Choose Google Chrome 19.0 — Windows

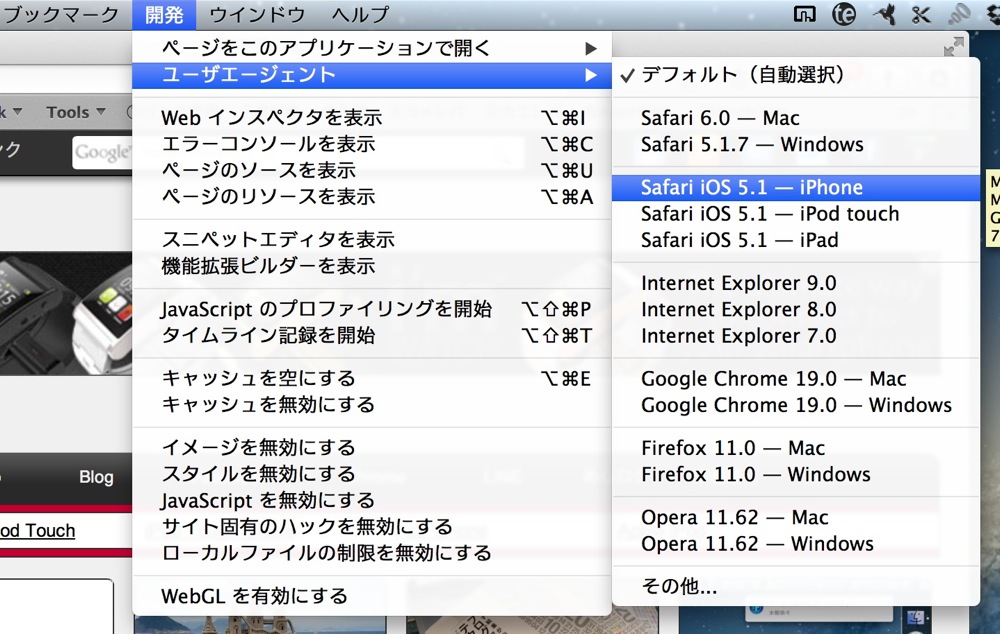796,405
